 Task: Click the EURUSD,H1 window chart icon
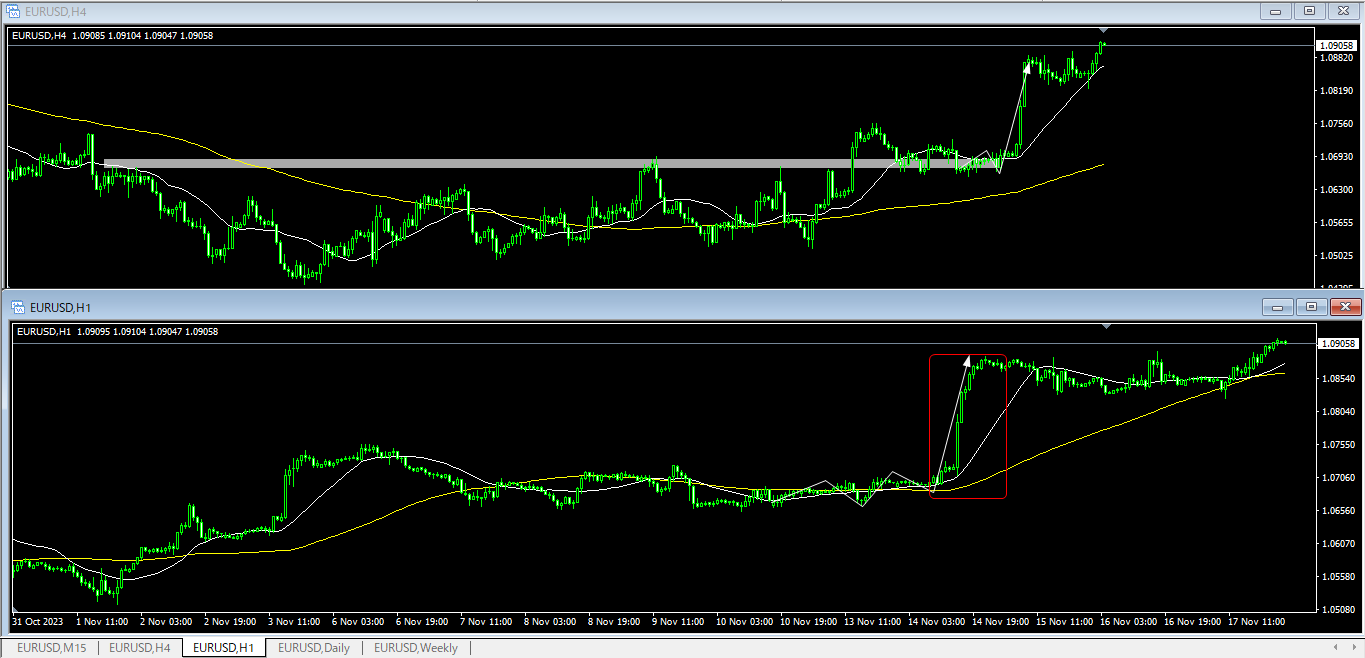pos(19,307)
